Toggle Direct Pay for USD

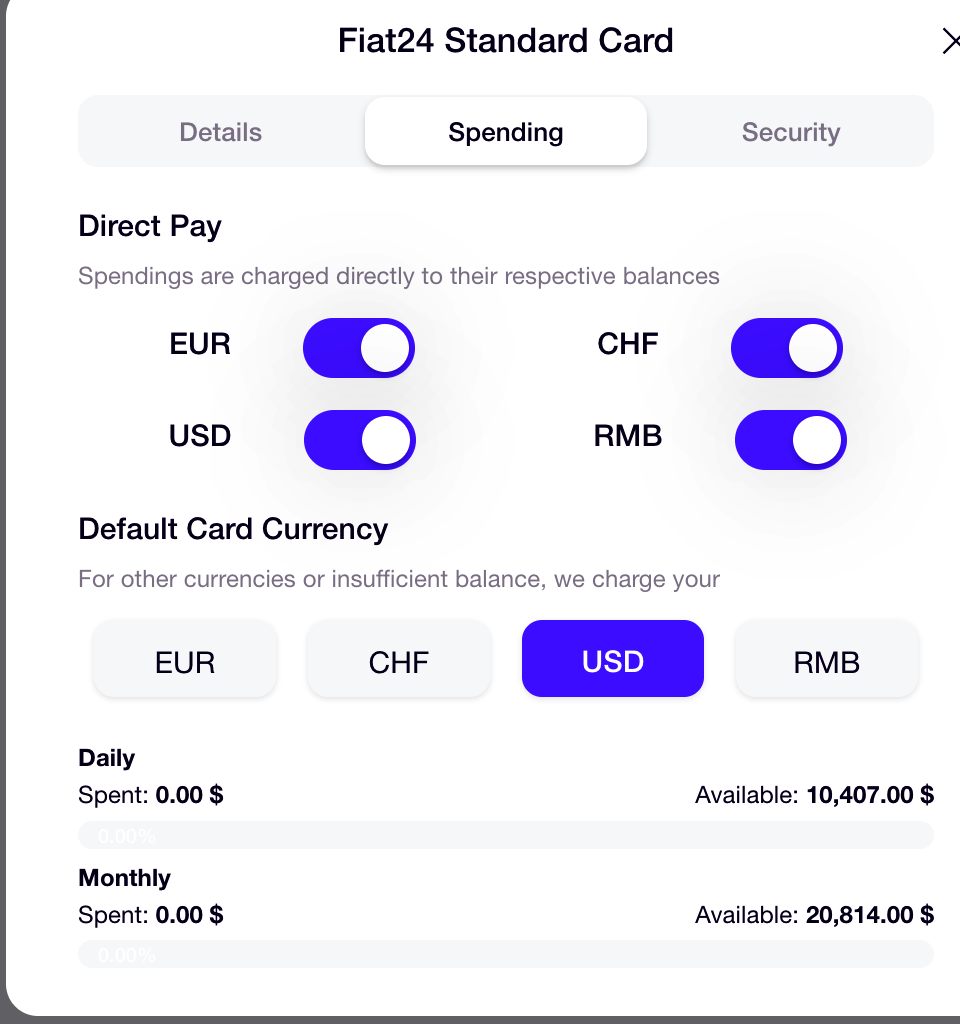pyautogui.click(x=359, y=440)
